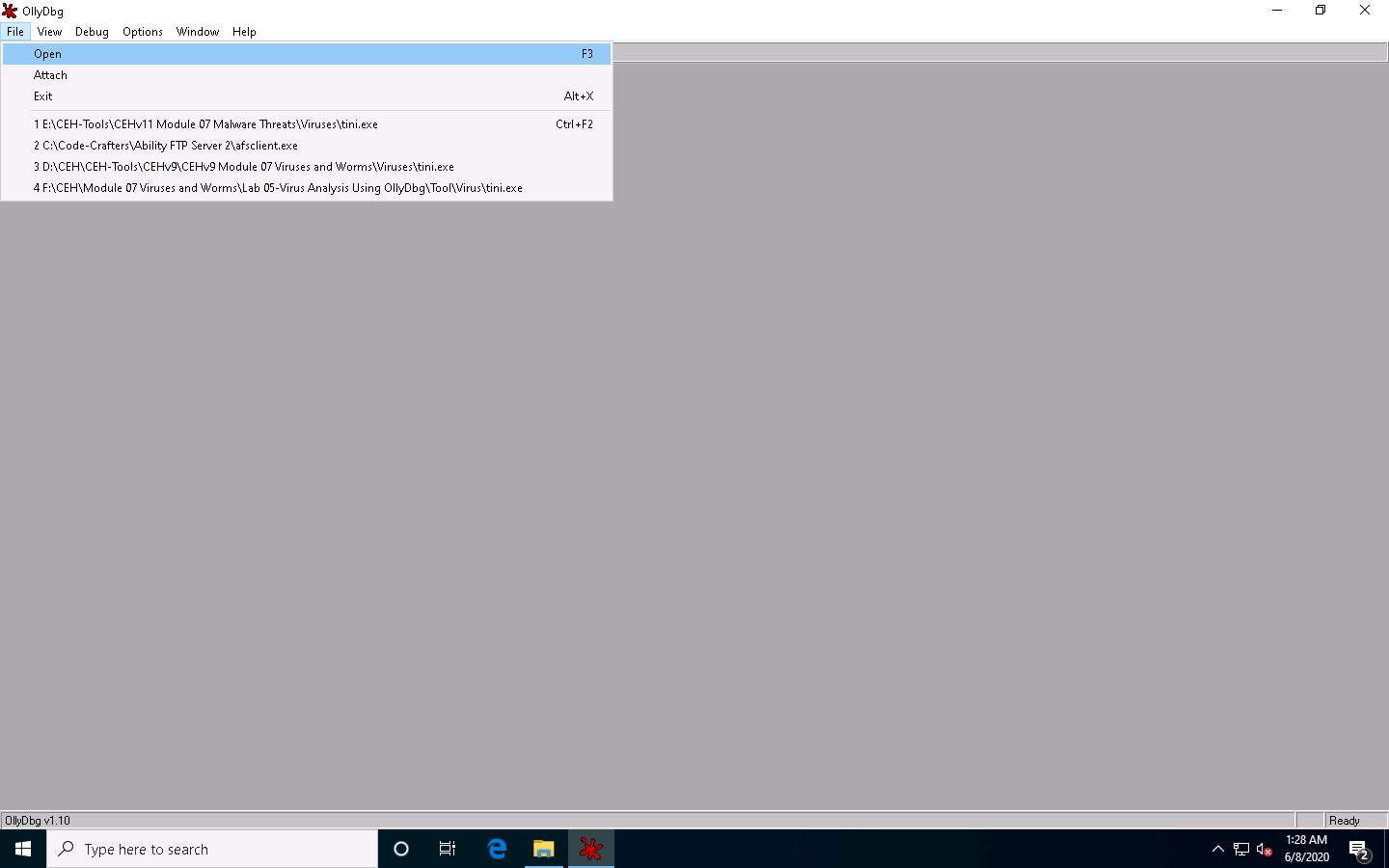Screen dimensions: 1389x868
Task: Click the Windows Start button
Action: coord(23,849)
